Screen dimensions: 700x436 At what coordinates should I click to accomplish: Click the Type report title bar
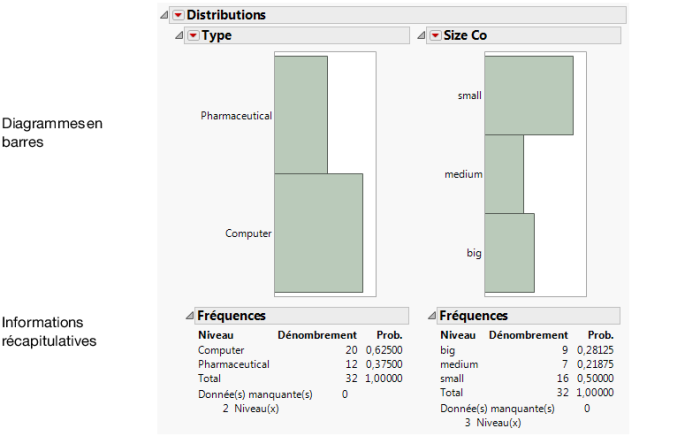click(x=300, y=36)
